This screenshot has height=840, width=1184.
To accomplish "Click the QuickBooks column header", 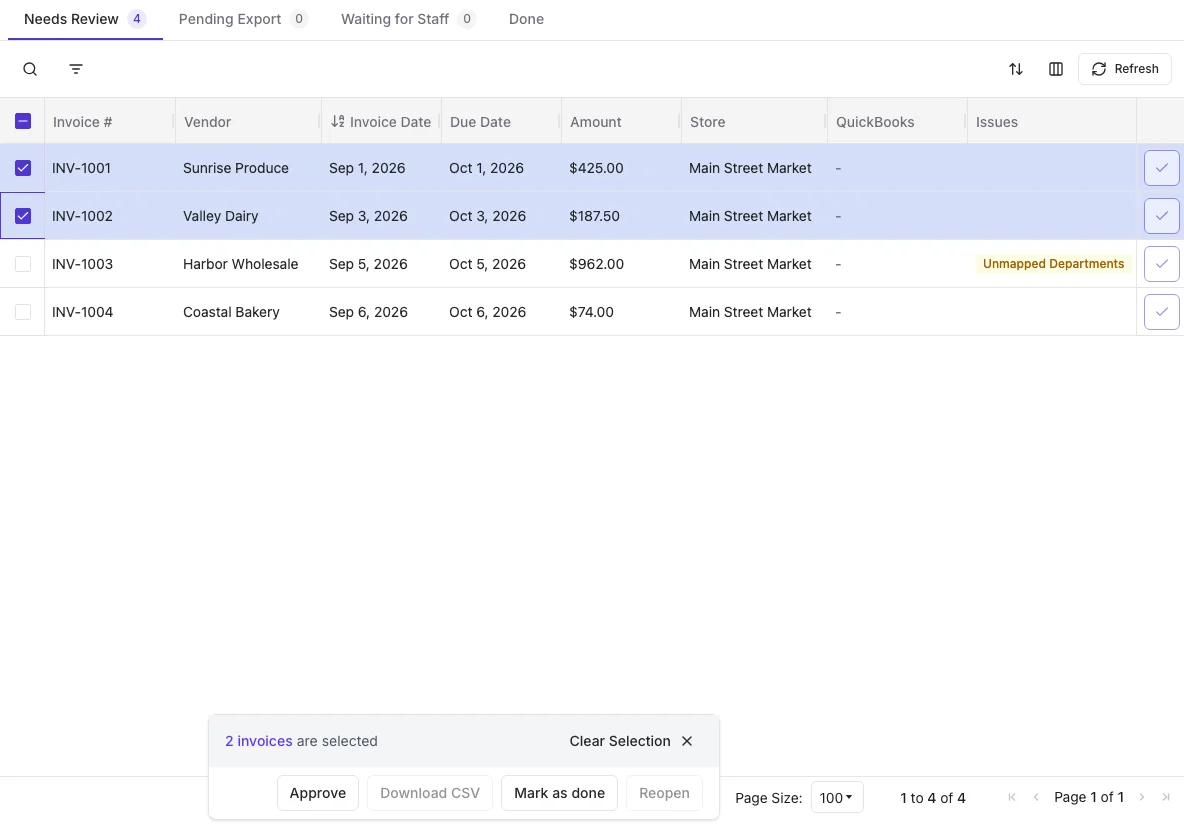I will coord(897,122).
